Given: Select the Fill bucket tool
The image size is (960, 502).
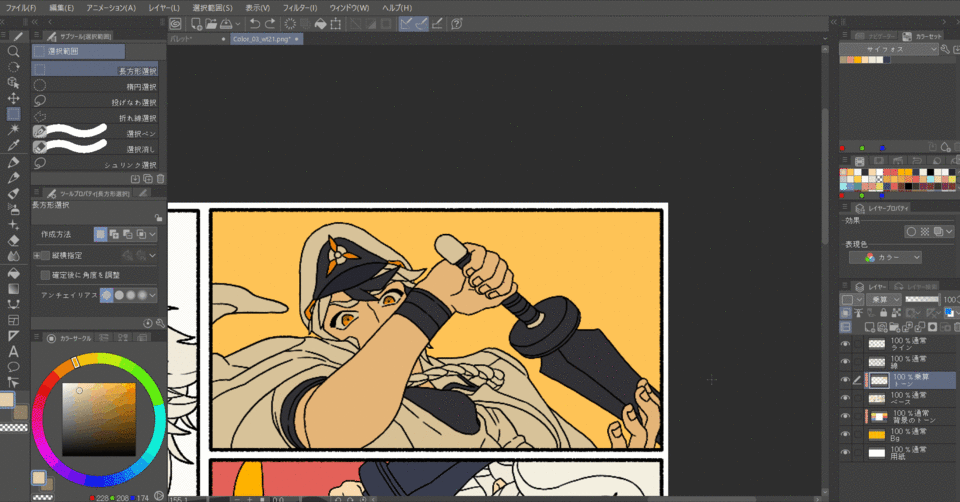Looking at the screenshot, I should 13,273.
